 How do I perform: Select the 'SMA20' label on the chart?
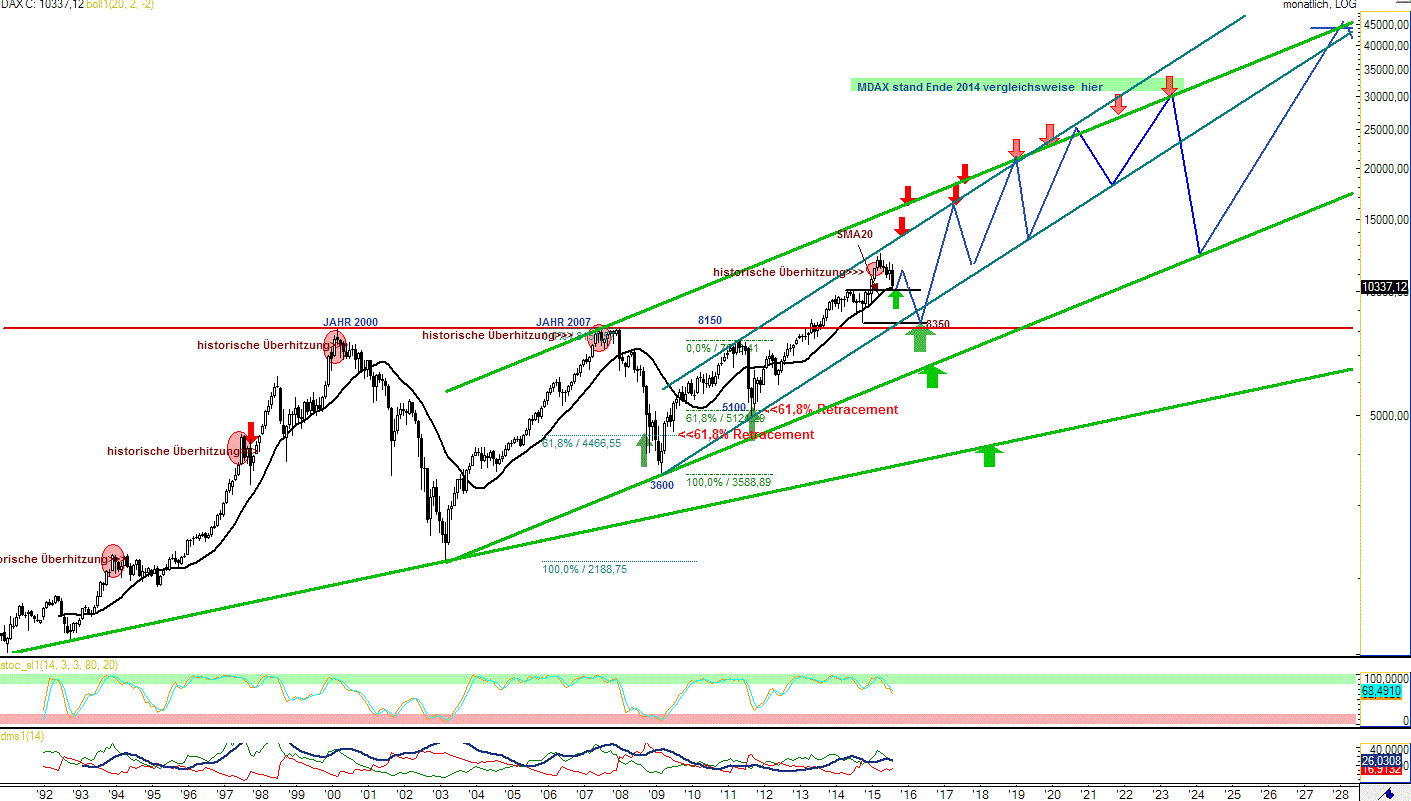(x=855, y=234)
